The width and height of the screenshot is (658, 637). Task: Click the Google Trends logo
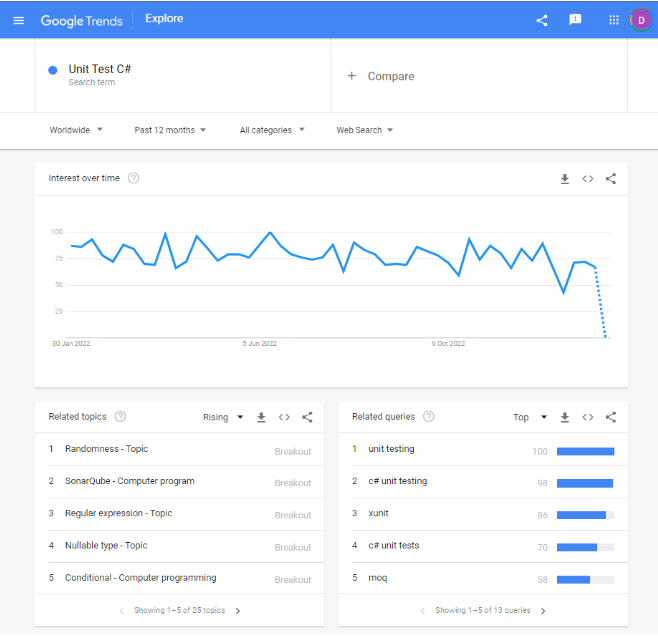point(81,21)
